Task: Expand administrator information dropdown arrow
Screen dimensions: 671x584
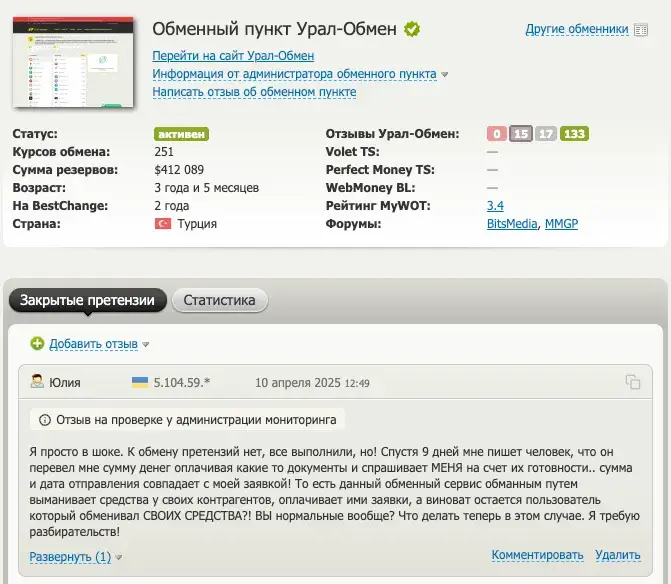Action: tap(445, 74)
